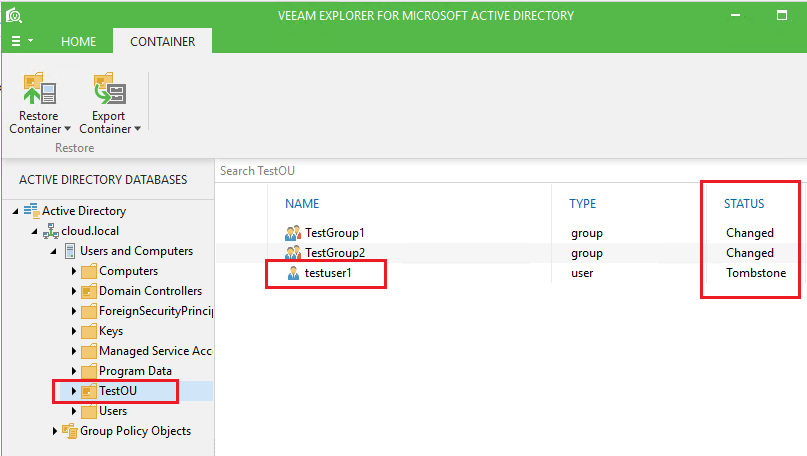Sort by the STATUS column header
Image resolution: width=807 pixels, height=456 pixels.
click(744, 204)
